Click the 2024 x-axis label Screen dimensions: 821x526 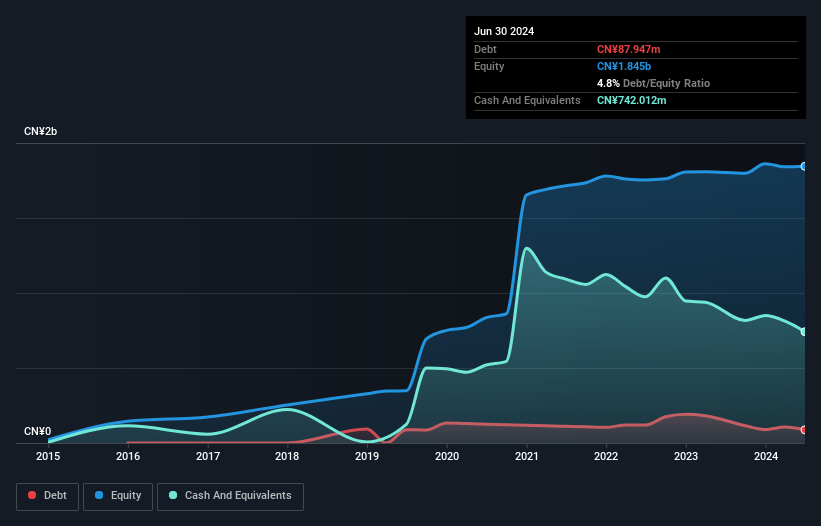[x=766, y=456]
